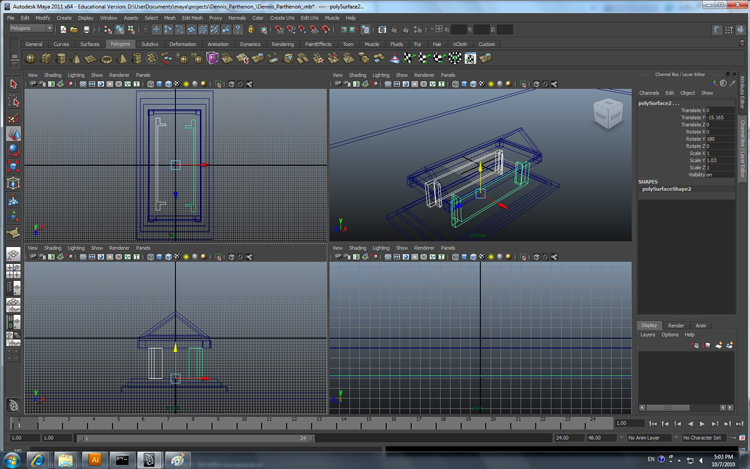Open the Polygons menu set dropdown

click(30, 28)
